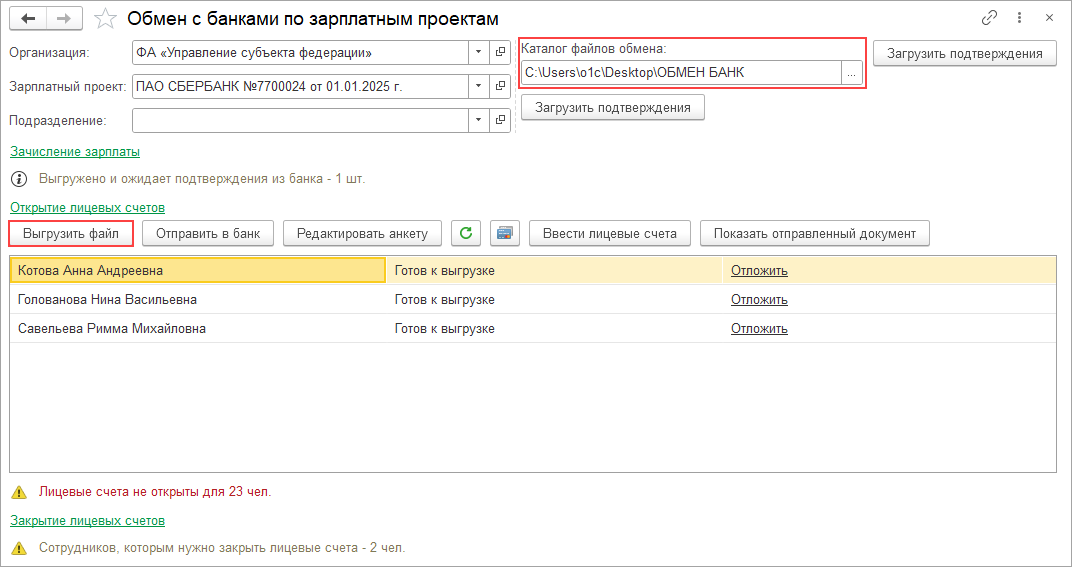Add form to favorites with star icon
Screen dimensions: 1072x567
pos(105,19)
